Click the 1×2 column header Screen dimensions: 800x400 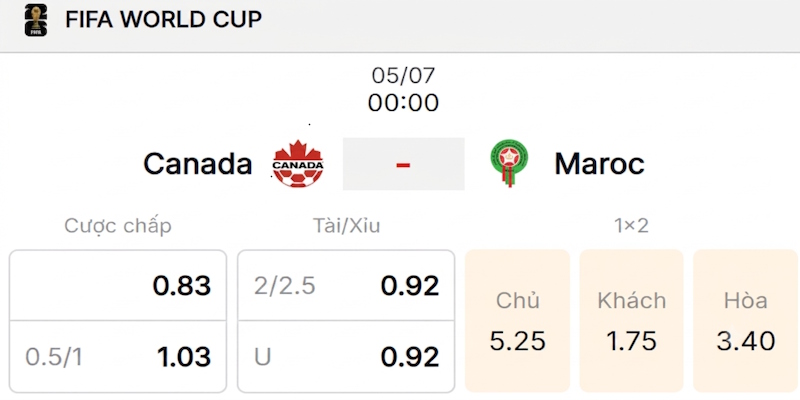[632, 226]
